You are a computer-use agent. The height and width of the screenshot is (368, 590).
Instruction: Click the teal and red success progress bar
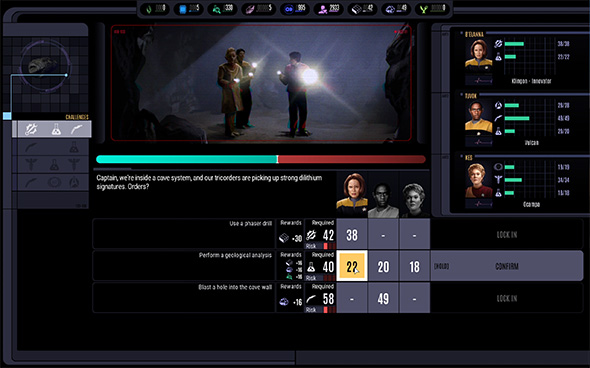click(x=261, y=159)
